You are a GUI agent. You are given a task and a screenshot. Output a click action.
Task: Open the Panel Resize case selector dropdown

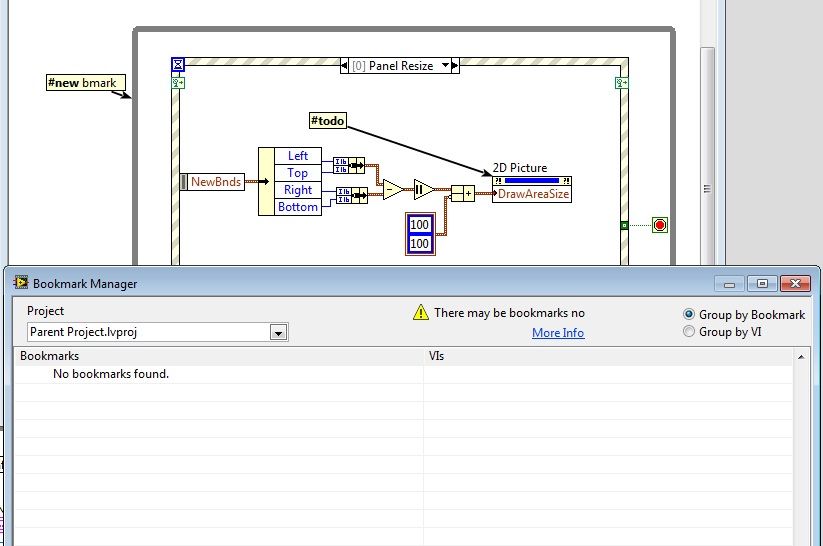pos(446,66)
